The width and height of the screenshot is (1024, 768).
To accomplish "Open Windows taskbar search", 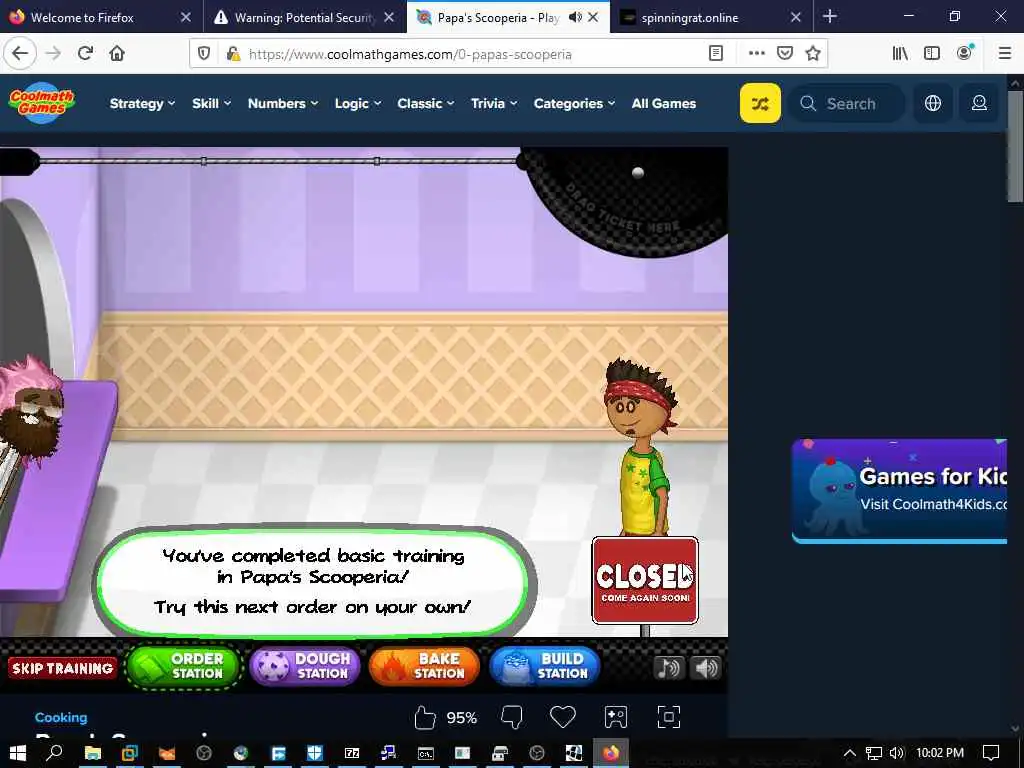I will coord(55,753).
